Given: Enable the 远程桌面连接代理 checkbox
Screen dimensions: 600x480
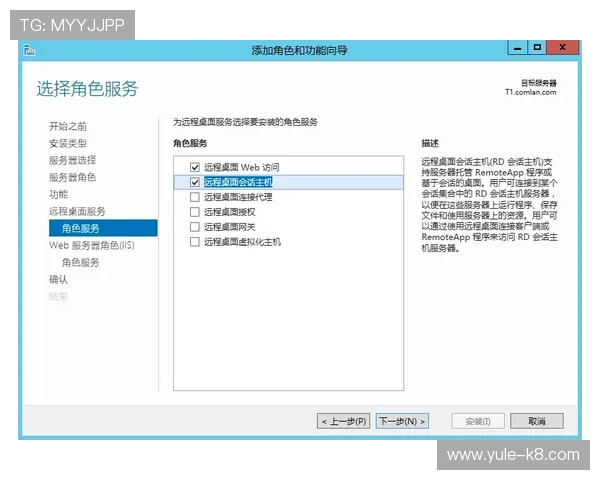Looking at the screenshot, I should (x=195, y=197).
